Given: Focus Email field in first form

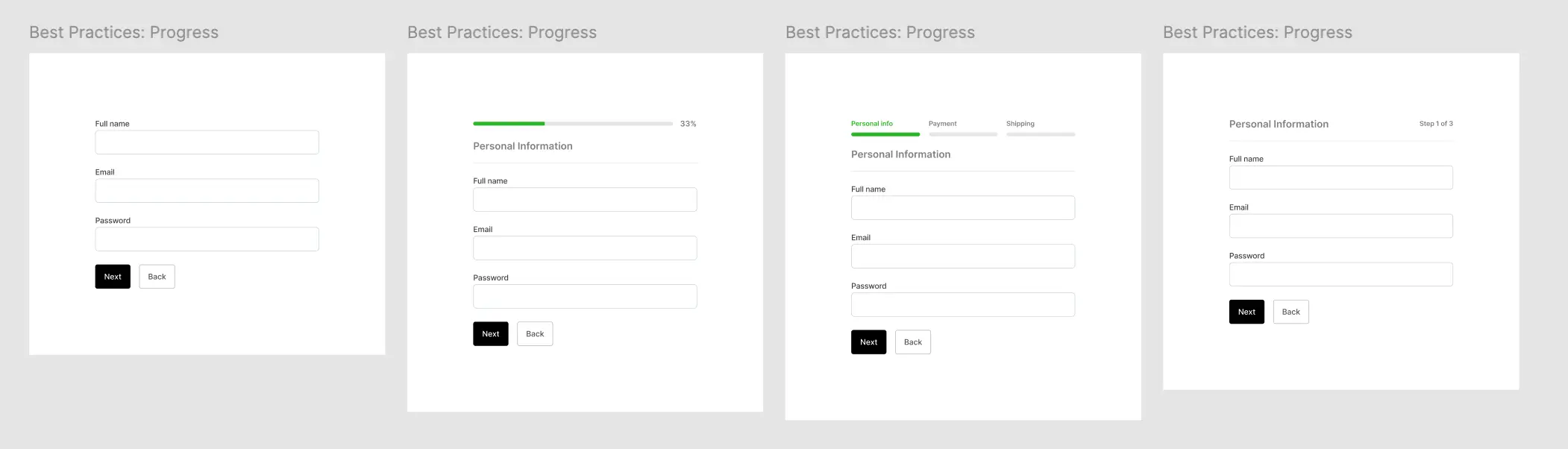Looking at the screenshot, I should [x=207, y=191].
